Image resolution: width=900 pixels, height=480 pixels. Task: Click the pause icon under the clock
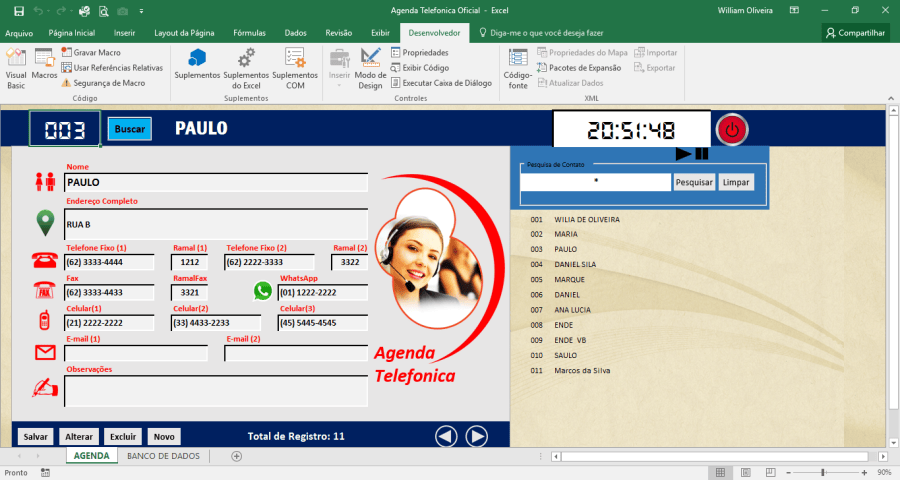click(702, 153)
